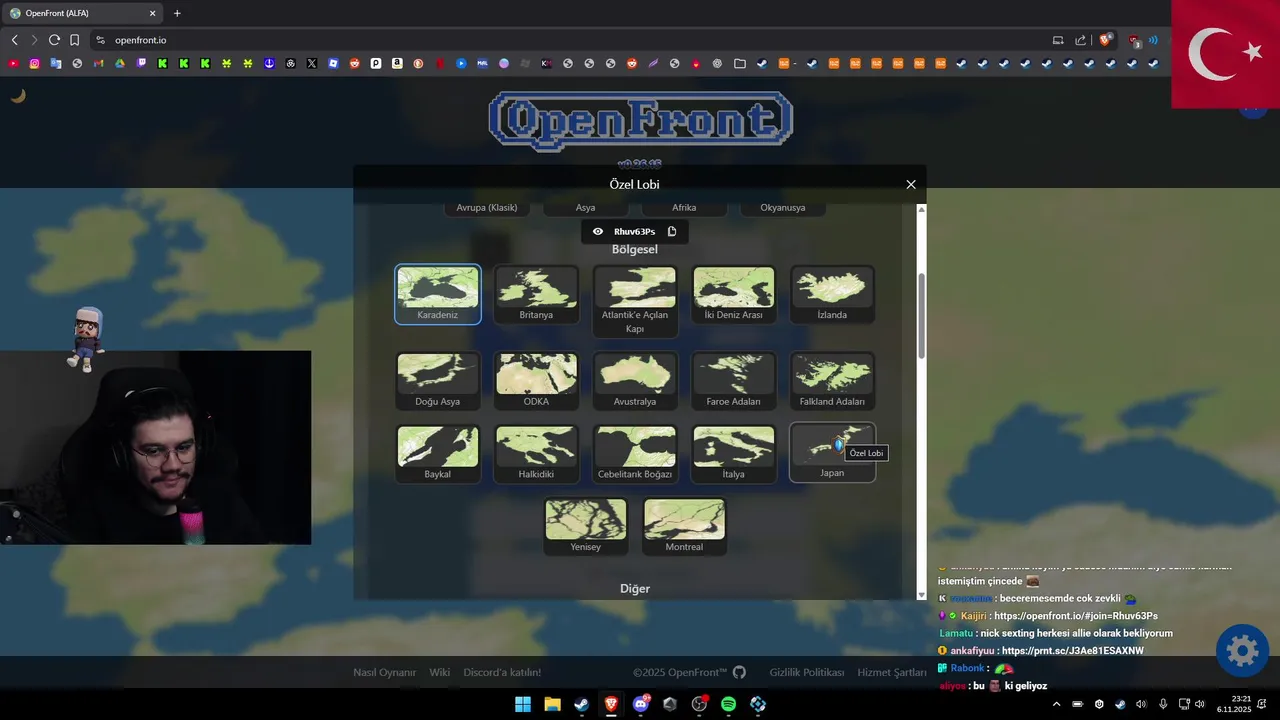Open a new browser tab
1280x720 pixels.
click(x=177, y=13)
